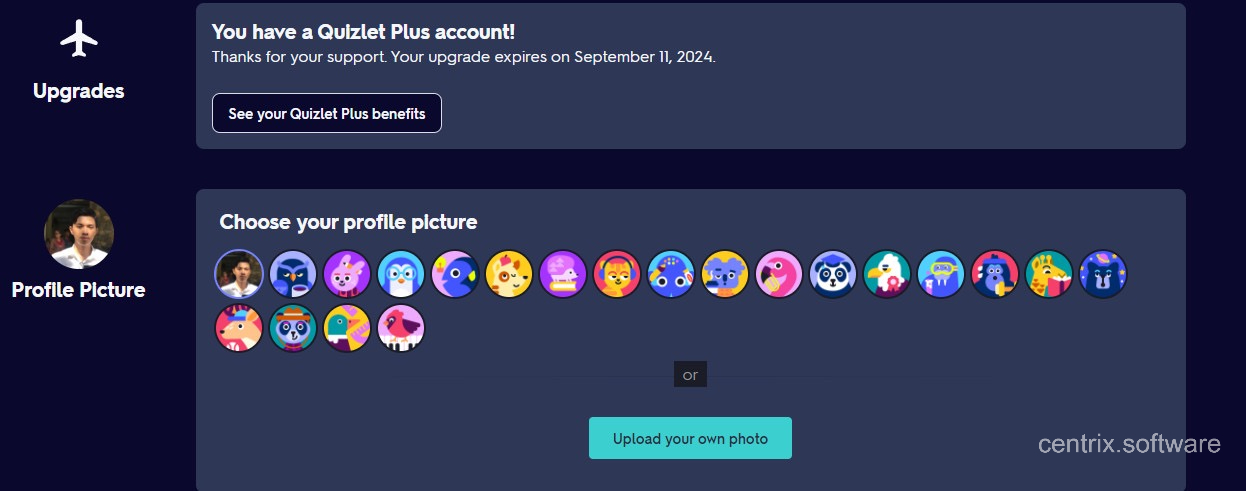Image resolution: width=1246 pixels, height=491 pixels.
Task: Choose the raccoon with hat avatar
Action: coord(293,329)
